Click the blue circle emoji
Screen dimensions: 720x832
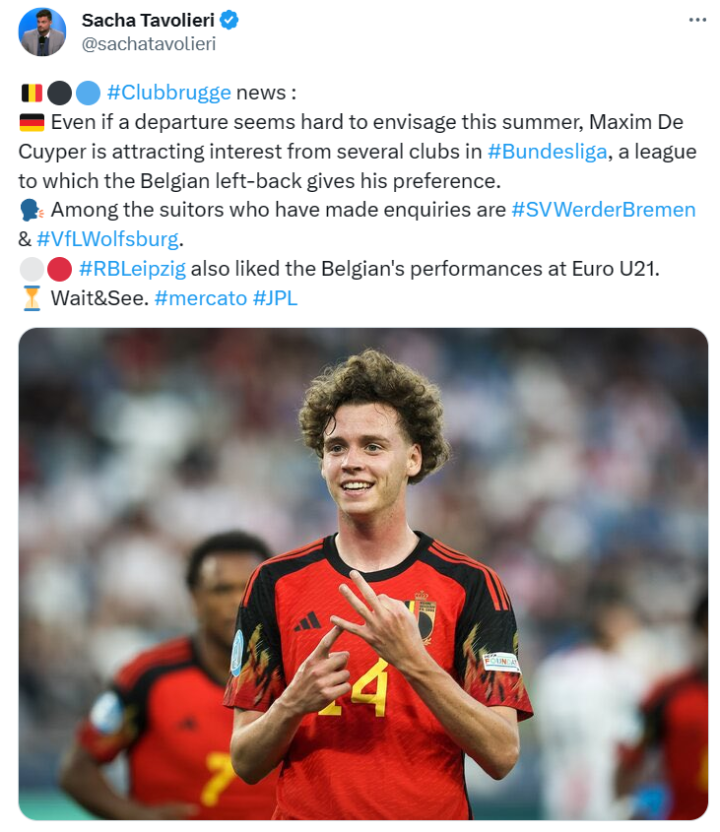tap(88, 93)
